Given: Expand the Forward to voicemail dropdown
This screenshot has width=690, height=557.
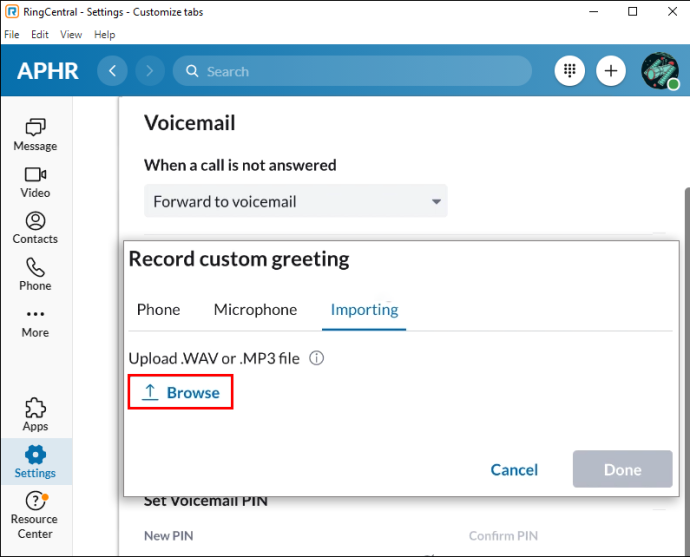Looking at the screenshot, I should point(296,201).
